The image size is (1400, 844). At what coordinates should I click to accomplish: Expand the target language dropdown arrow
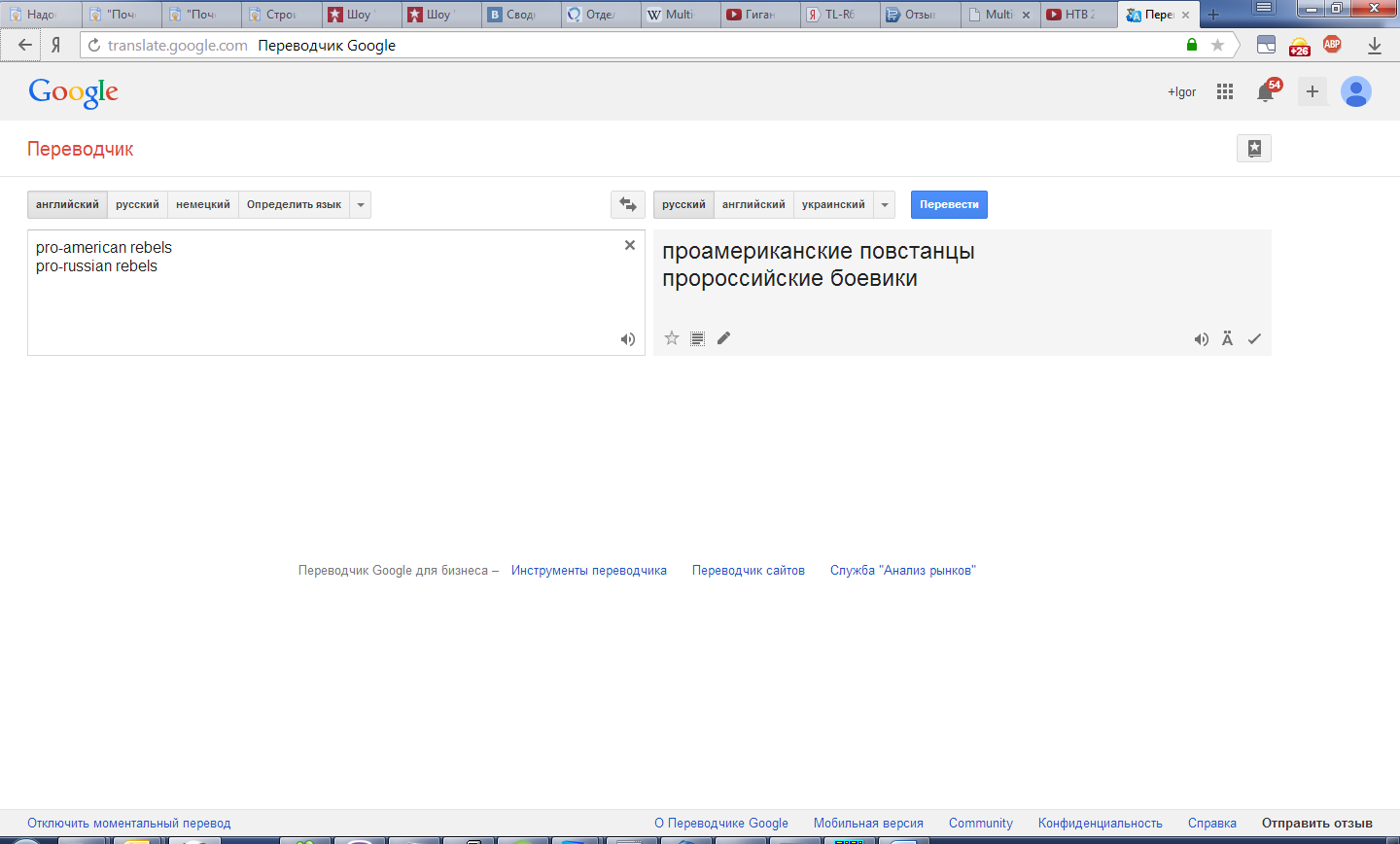[x=884, y=204]
